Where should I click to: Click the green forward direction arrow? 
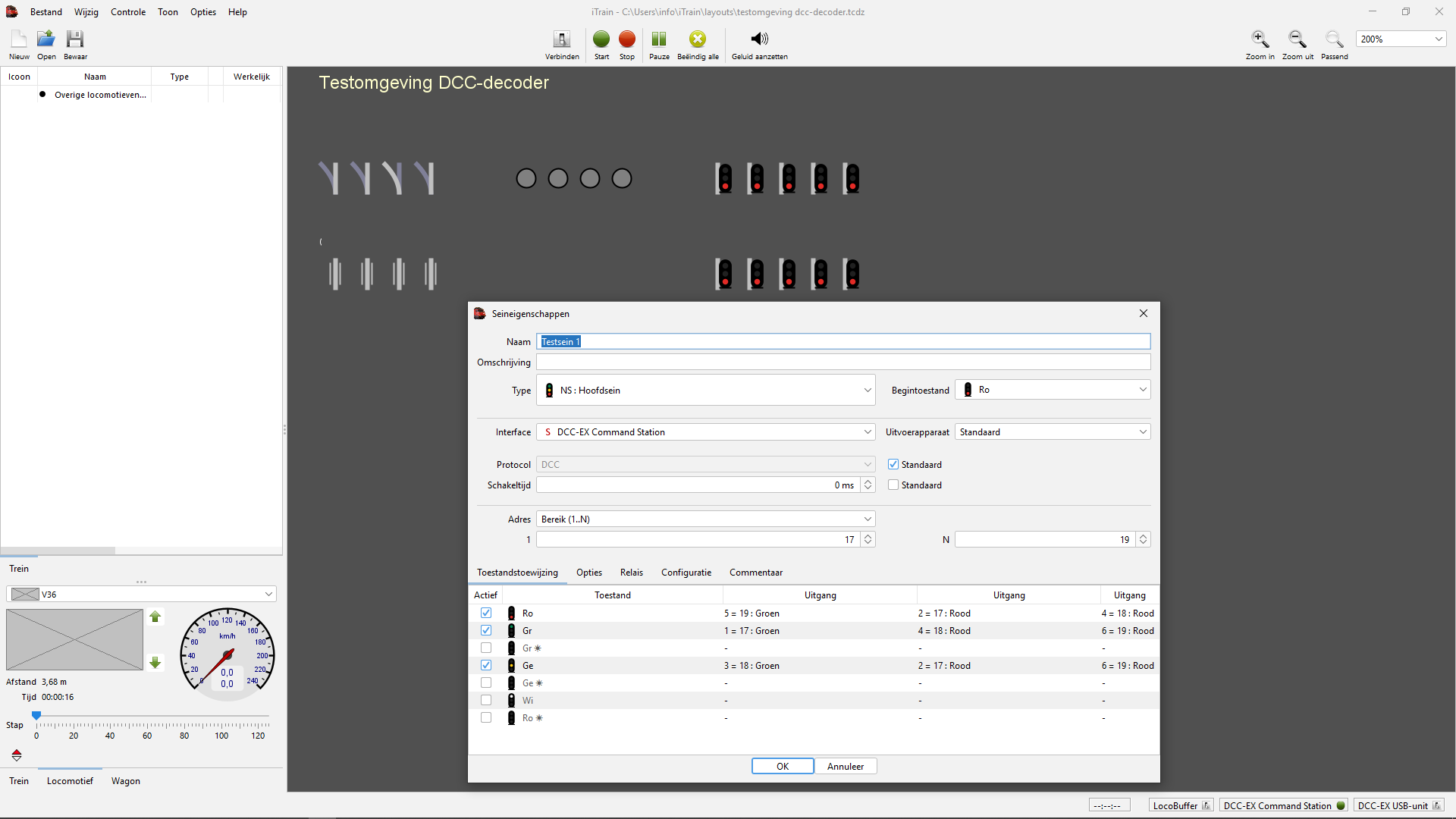point(155,617)
